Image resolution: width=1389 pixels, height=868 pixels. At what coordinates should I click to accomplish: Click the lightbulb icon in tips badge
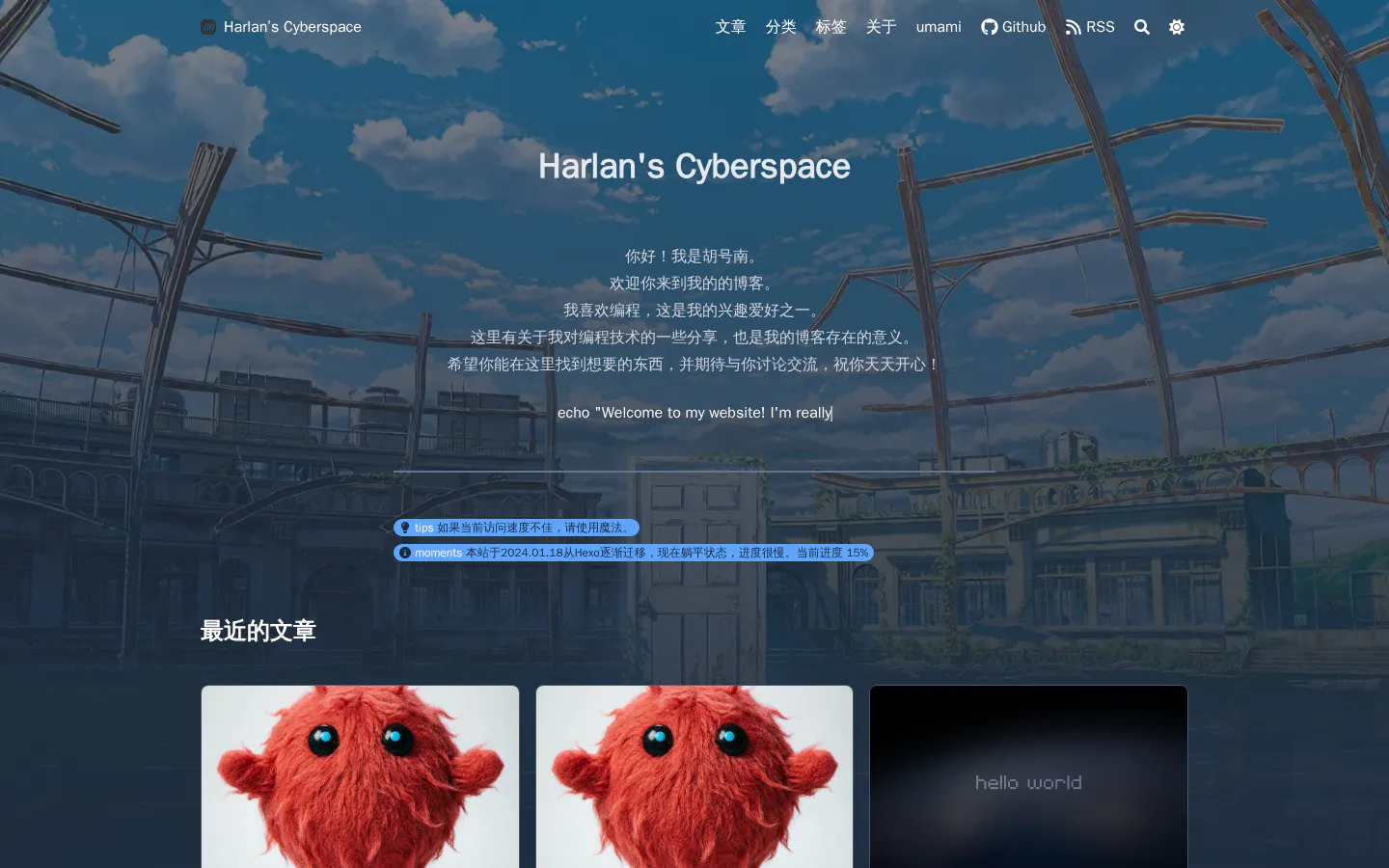coord(405,528)
